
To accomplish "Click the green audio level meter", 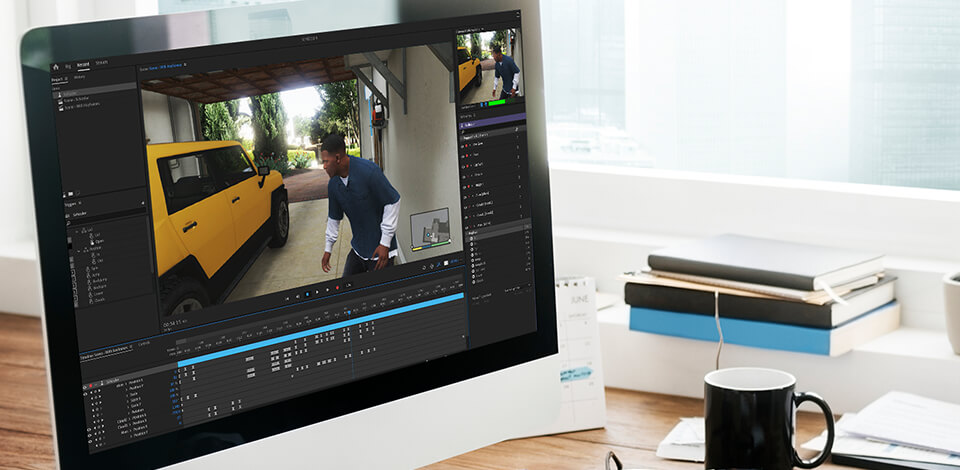I will [x=497, y=103].
